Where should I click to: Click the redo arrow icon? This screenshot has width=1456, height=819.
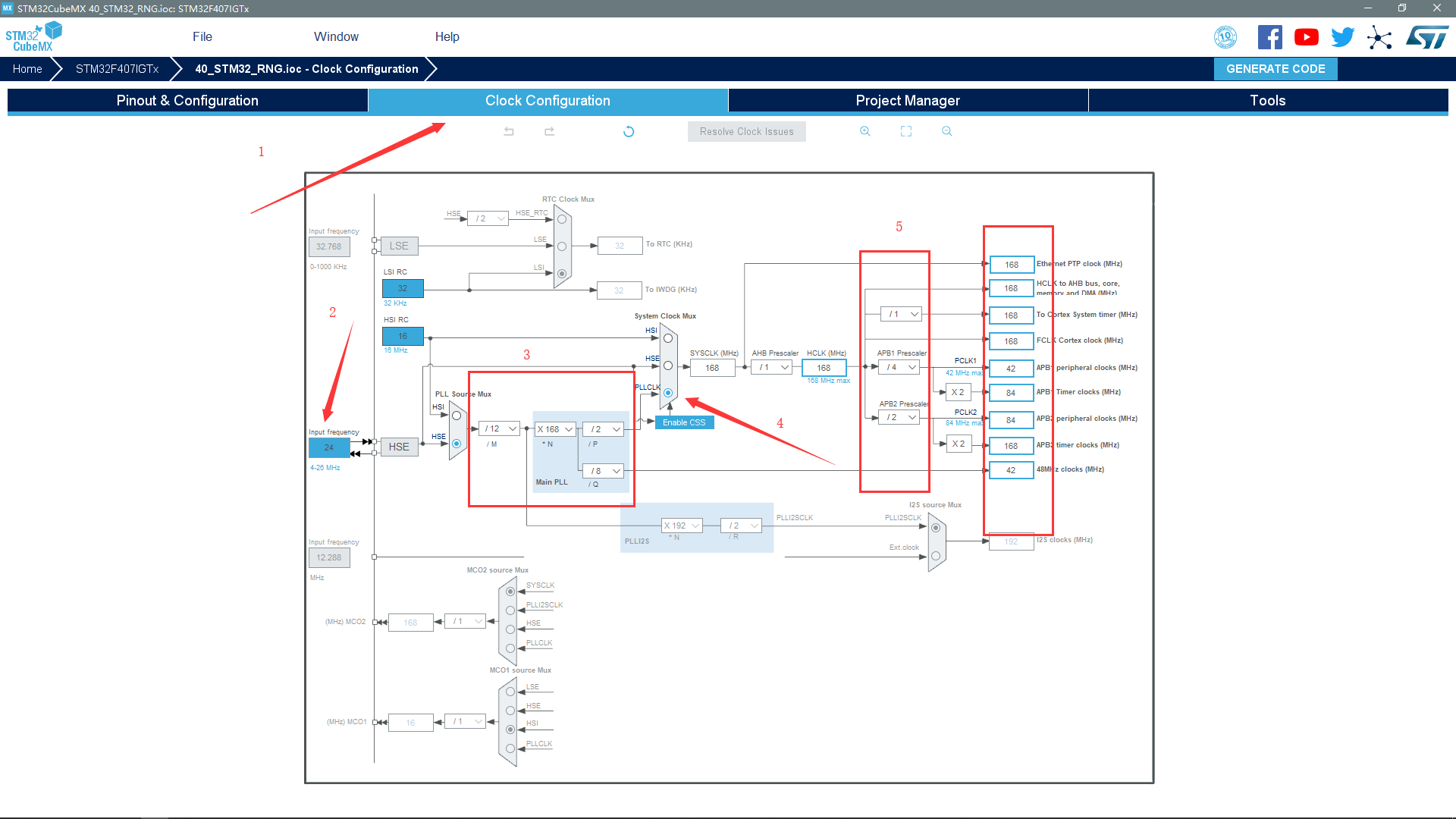pos(549,131)
